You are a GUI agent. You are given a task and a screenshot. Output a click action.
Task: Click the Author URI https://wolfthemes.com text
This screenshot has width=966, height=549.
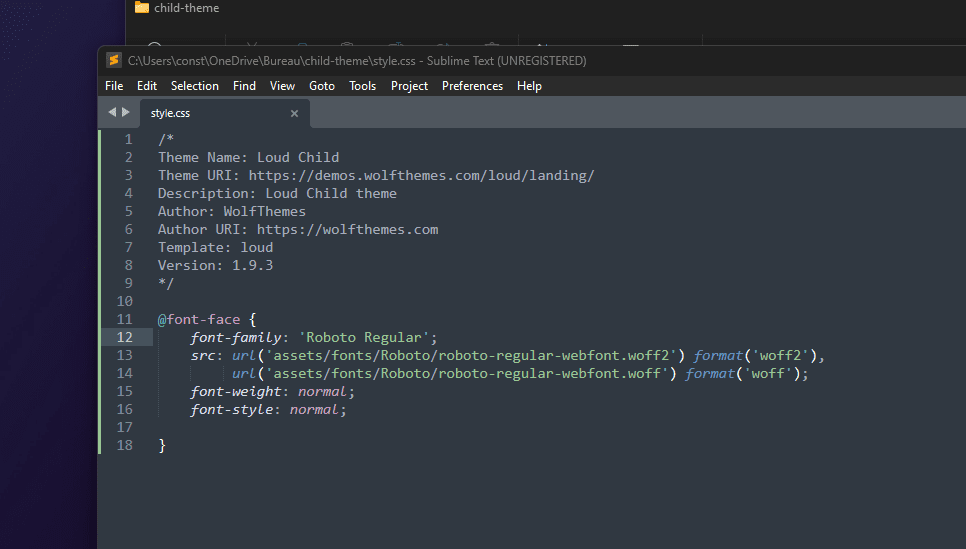347,229
